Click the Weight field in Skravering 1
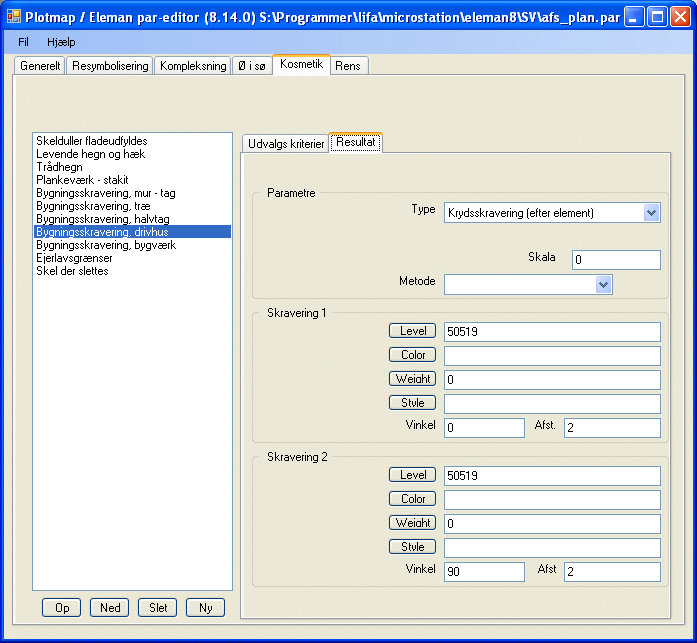The image size is (697, 643). (x=552, y=380)
